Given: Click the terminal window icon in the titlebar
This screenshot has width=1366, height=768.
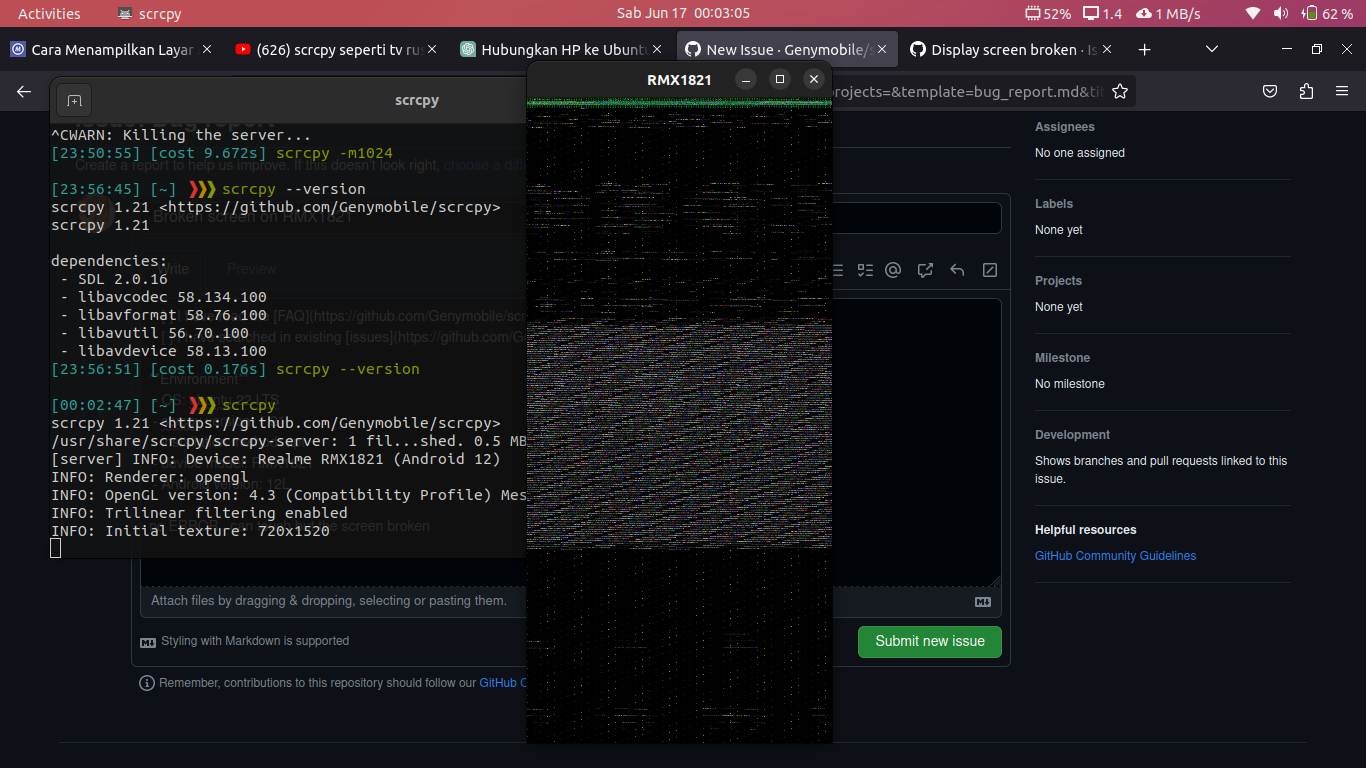Looking at the screenshot, I should (73, 99).
